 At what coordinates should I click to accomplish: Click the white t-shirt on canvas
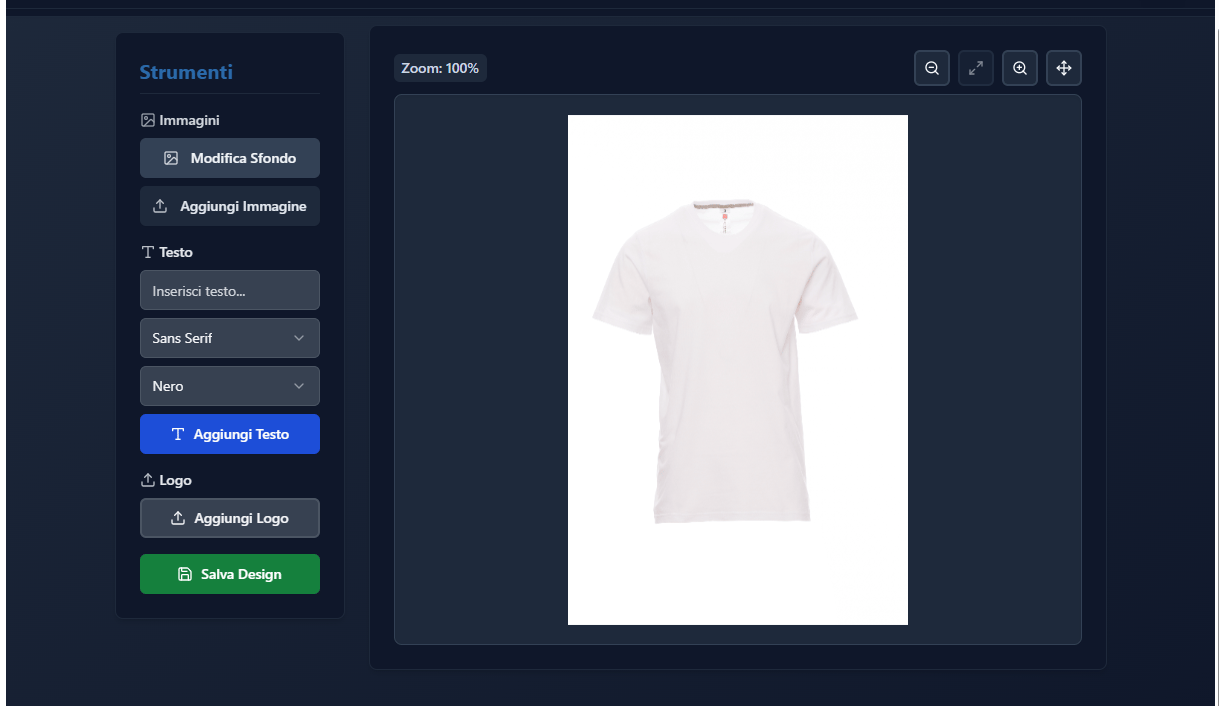(725, 360)
